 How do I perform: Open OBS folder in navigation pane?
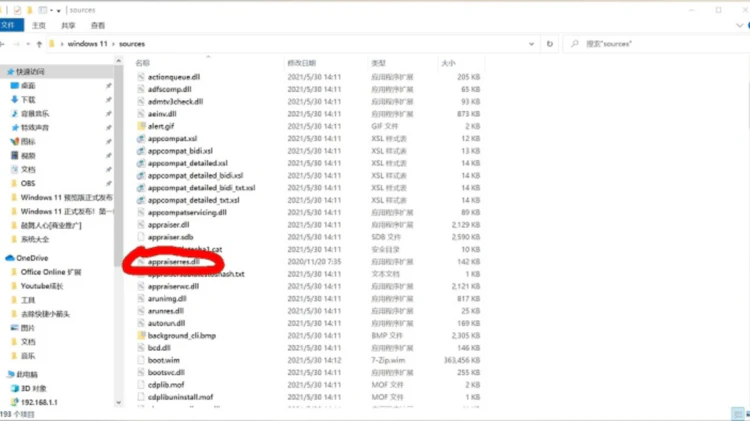click(28, 183)
